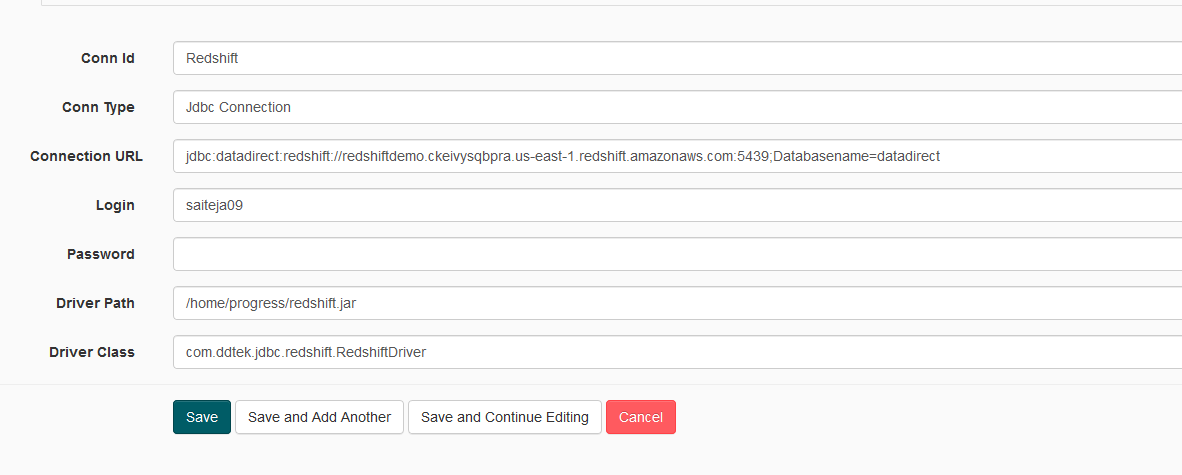1182x475 pixels.
Task: Click the Login label text
Action: tap(115, 205)
